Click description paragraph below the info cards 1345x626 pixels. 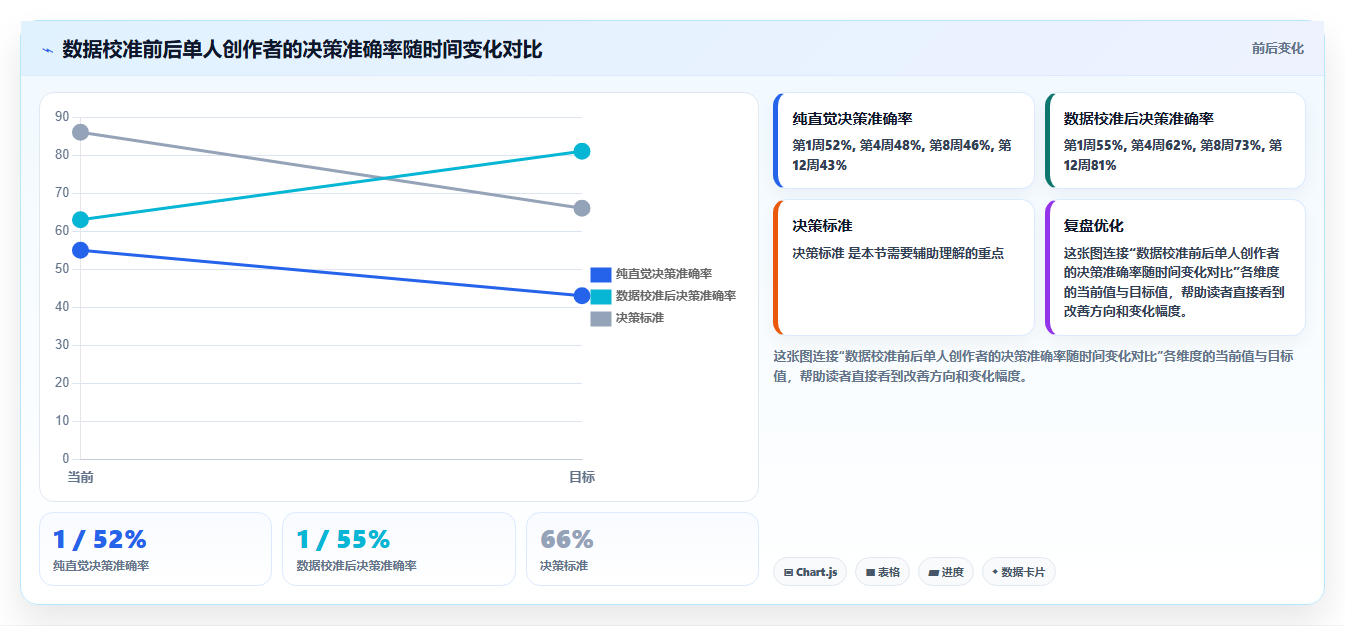pyautogui.click(x=1033, y=366)
